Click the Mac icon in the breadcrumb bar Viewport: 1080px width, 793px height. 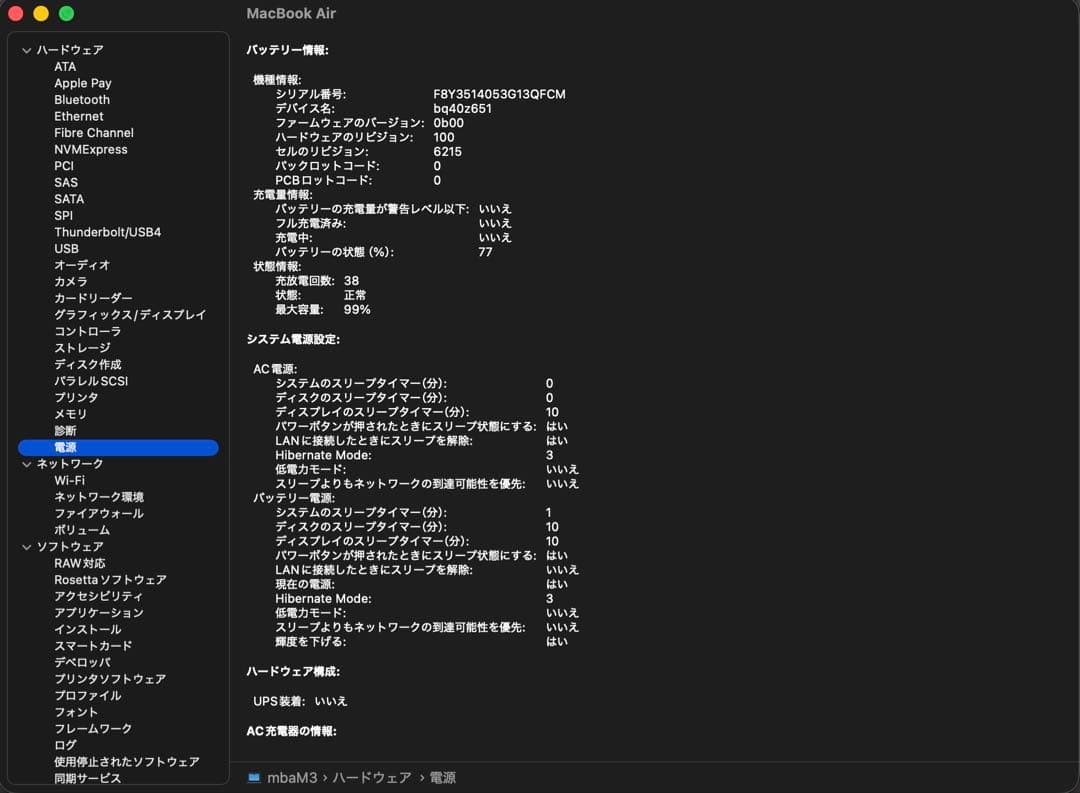254,776
